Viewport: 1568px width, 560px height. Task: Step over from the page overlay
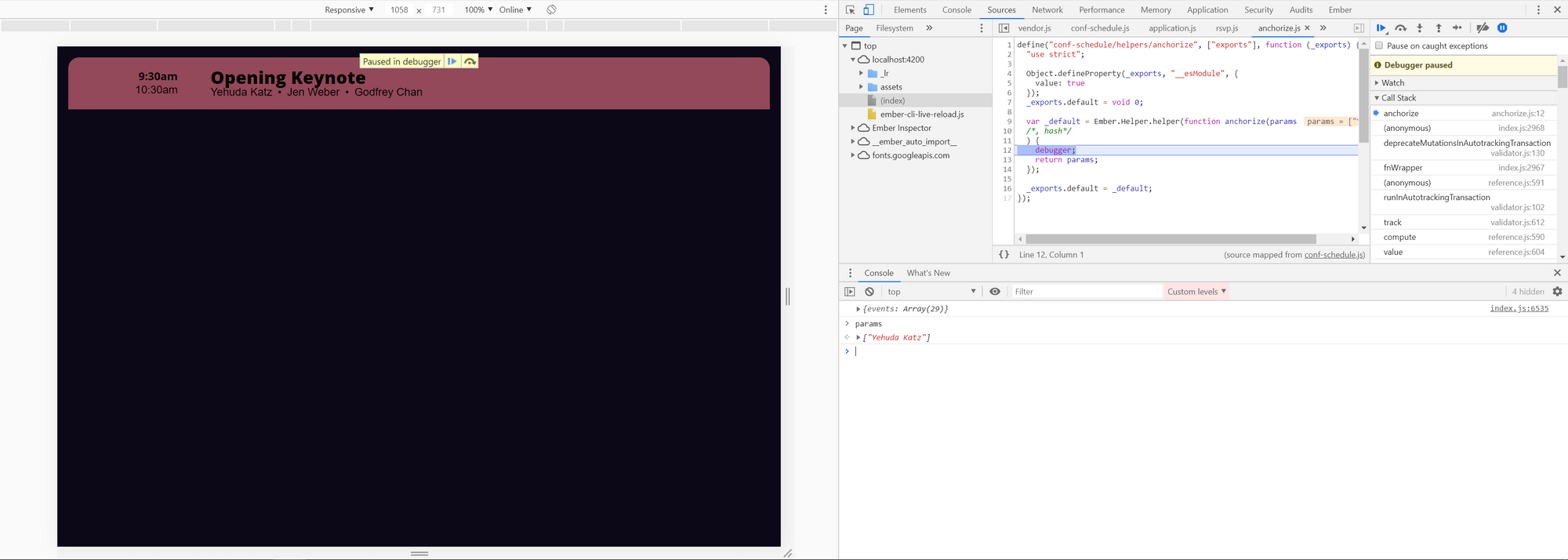(470, 61)
